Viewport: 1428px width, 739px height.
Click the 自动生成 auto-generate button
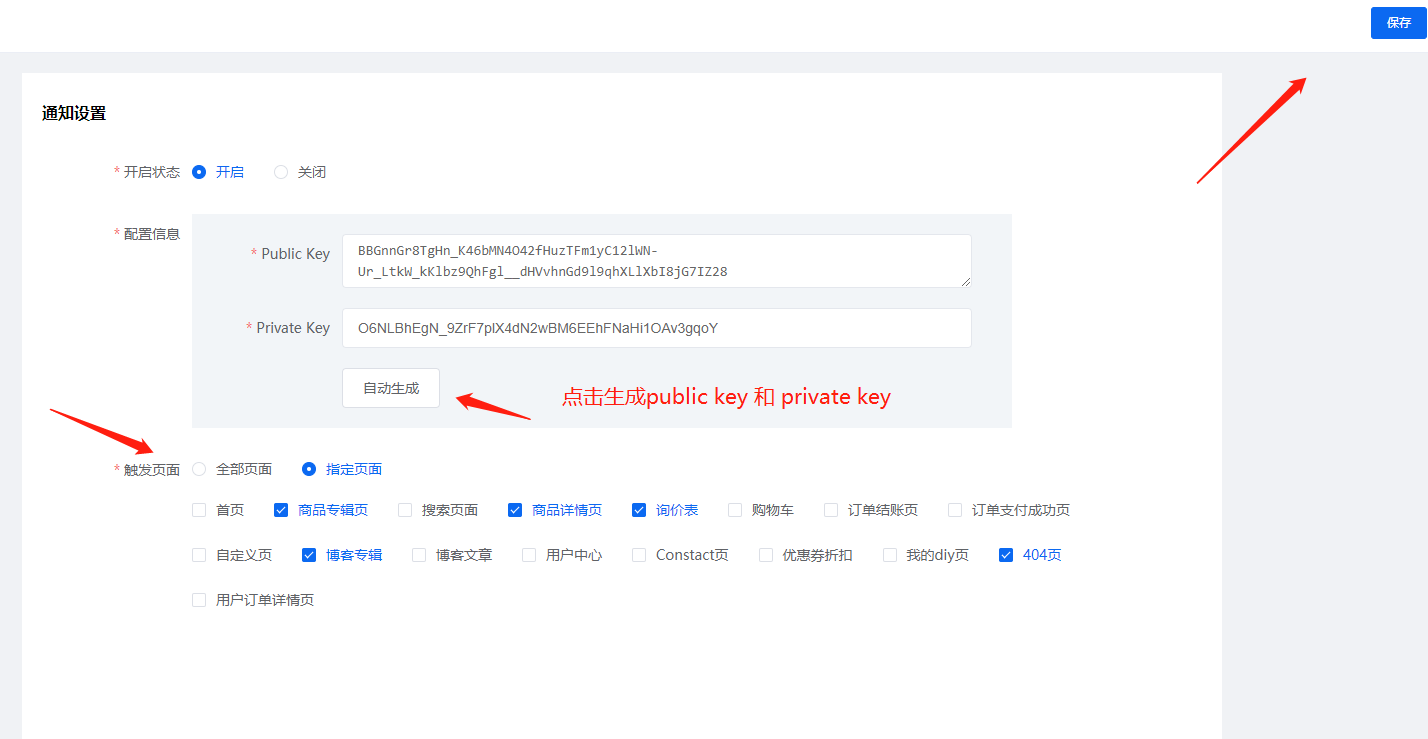click(x=391, y=388)
